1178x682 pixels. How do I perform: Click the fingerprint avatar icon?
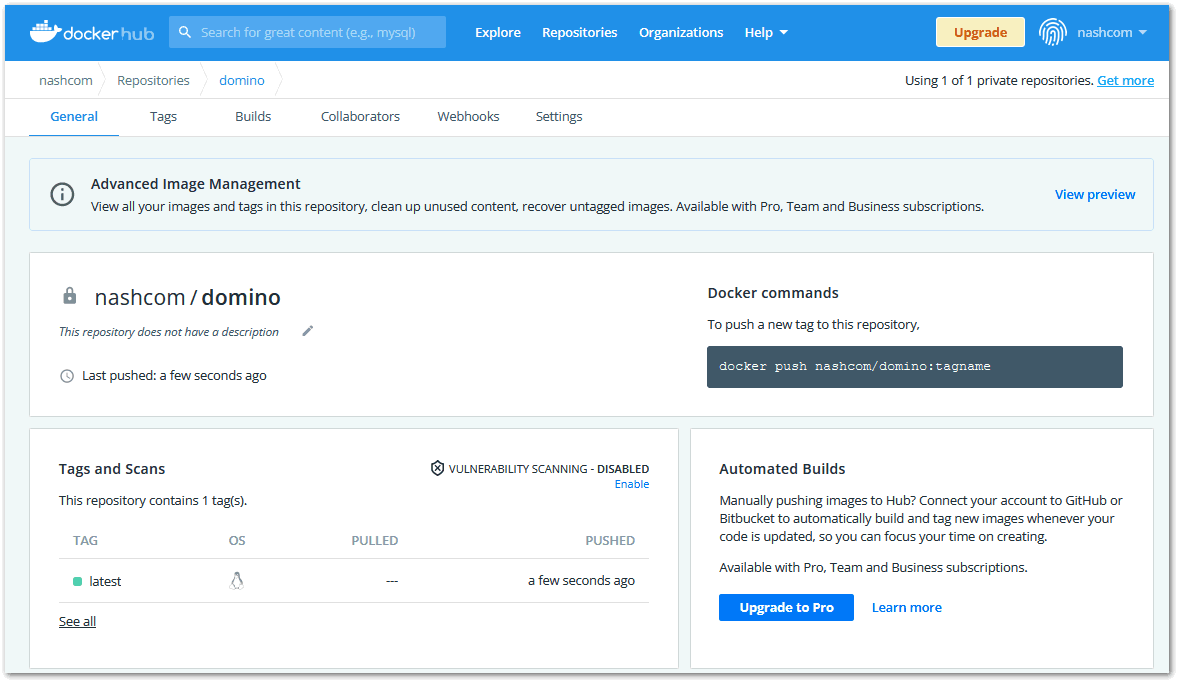coord(1053,32)
